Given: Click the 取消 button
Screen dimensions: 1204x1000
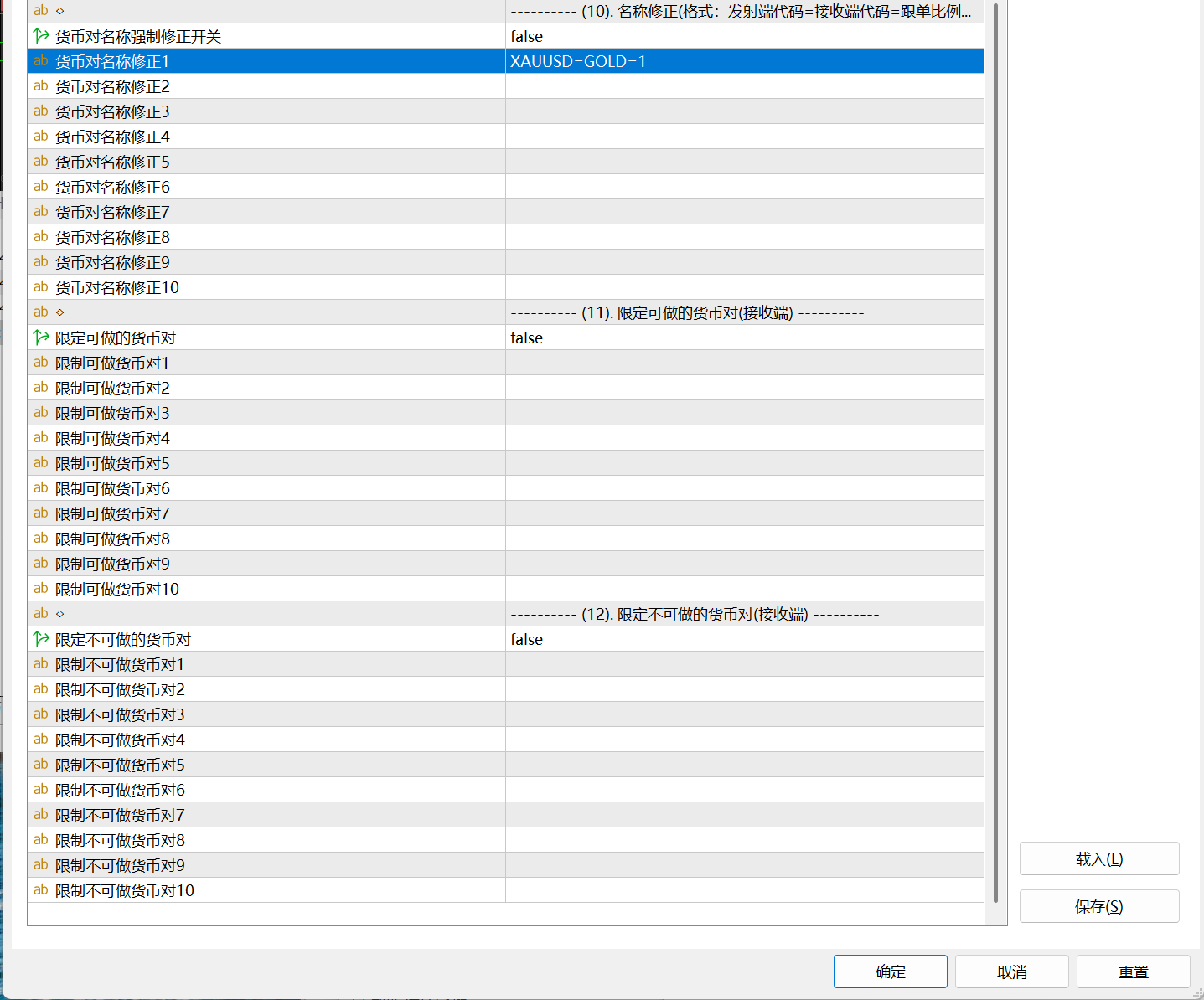Looking at the screenshot, I should [x=1011, y=972].
